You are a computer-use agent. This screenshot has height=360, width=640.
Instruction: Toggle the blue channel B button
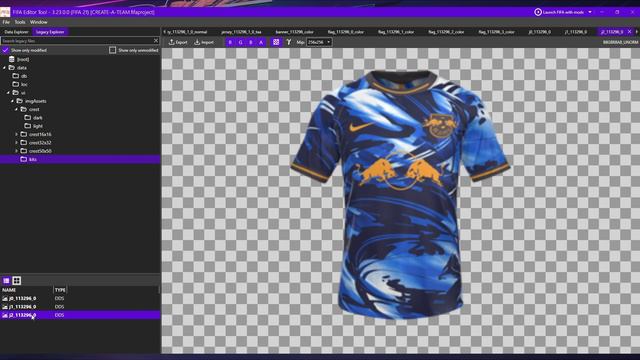(251, 42)
